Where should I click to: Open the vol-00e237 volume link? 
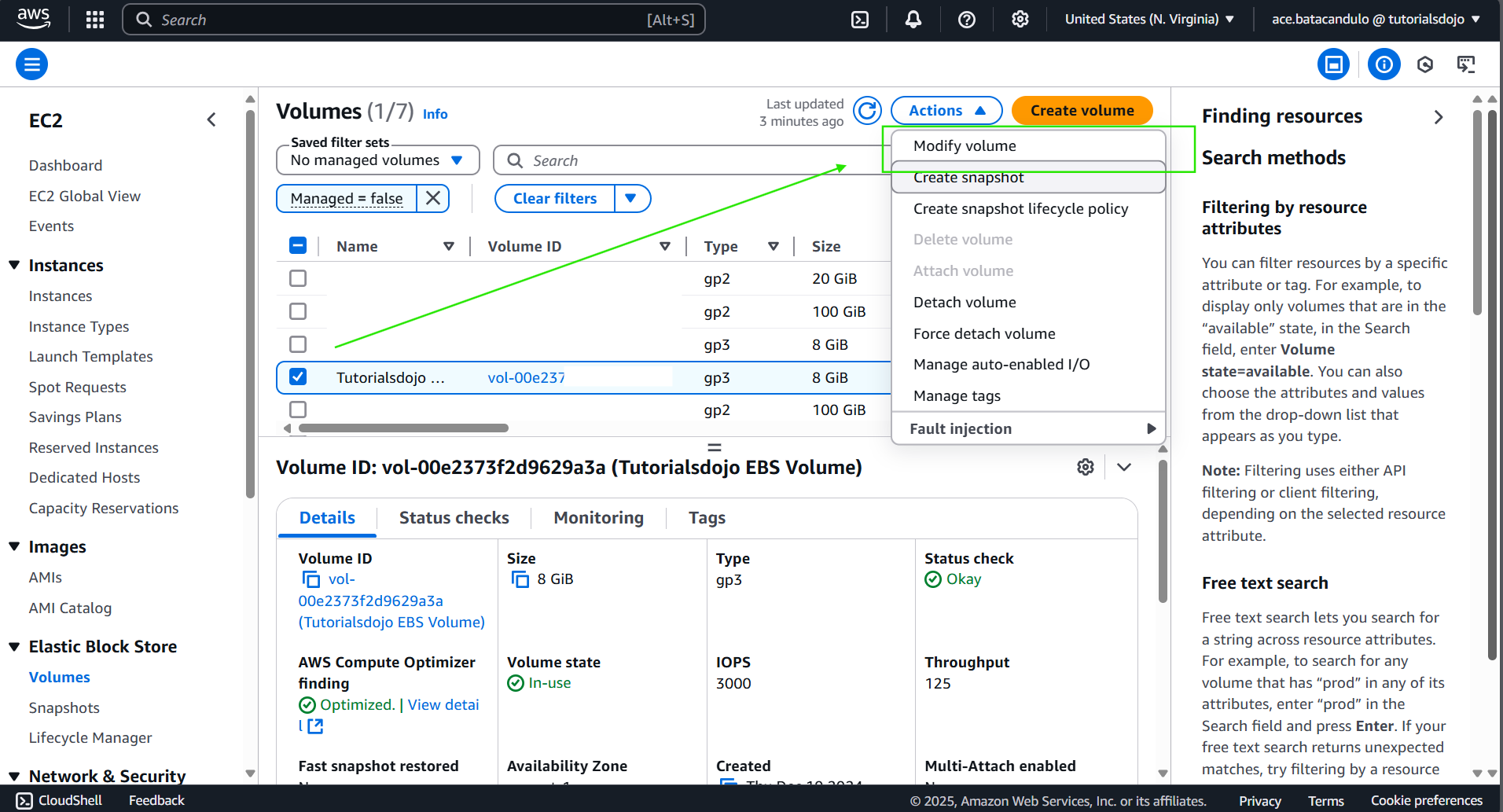526,377
